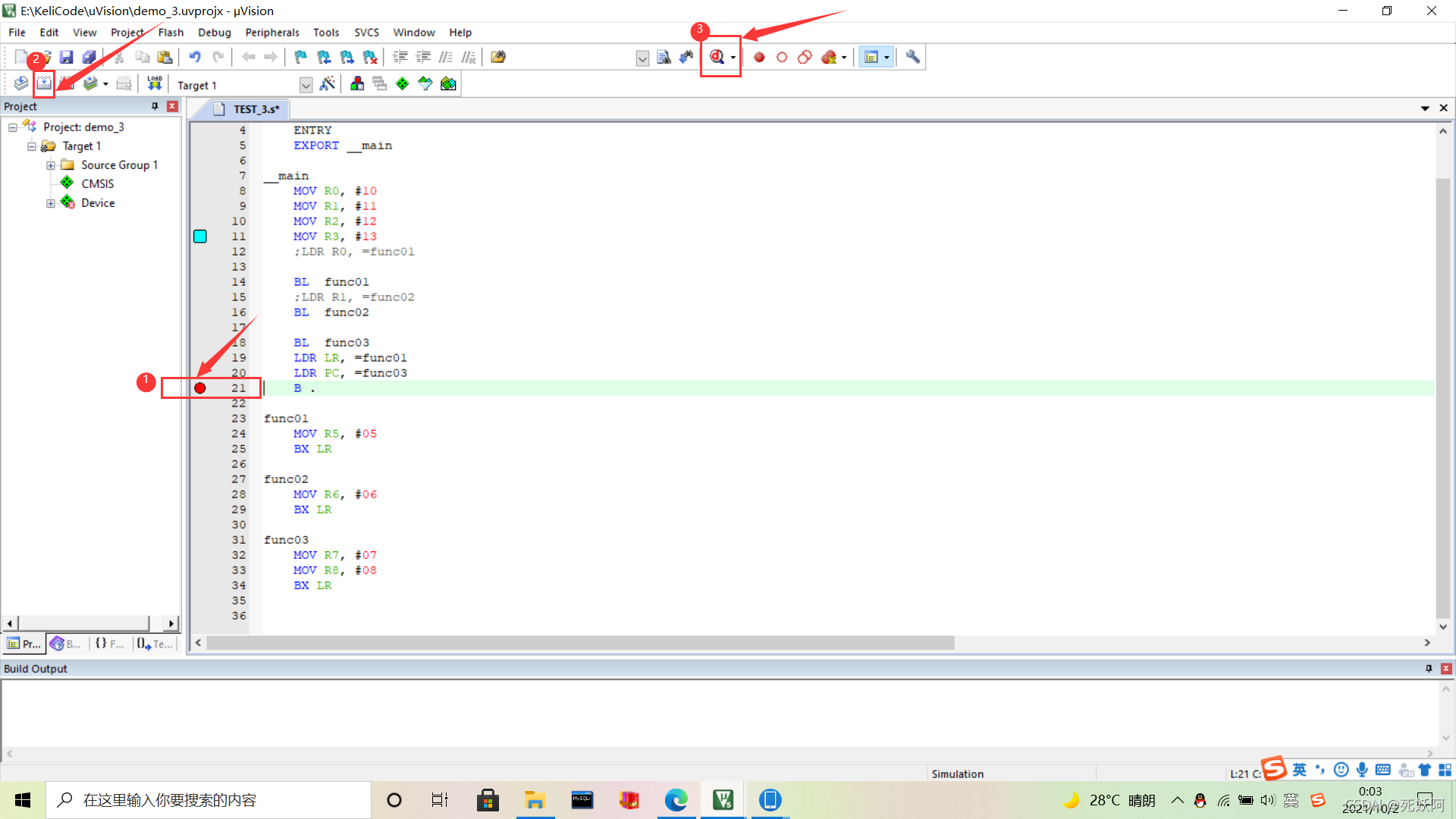The height and width of the screenshot is (819, 1456).
Task: Click the Build target icon
Action: 45,84
